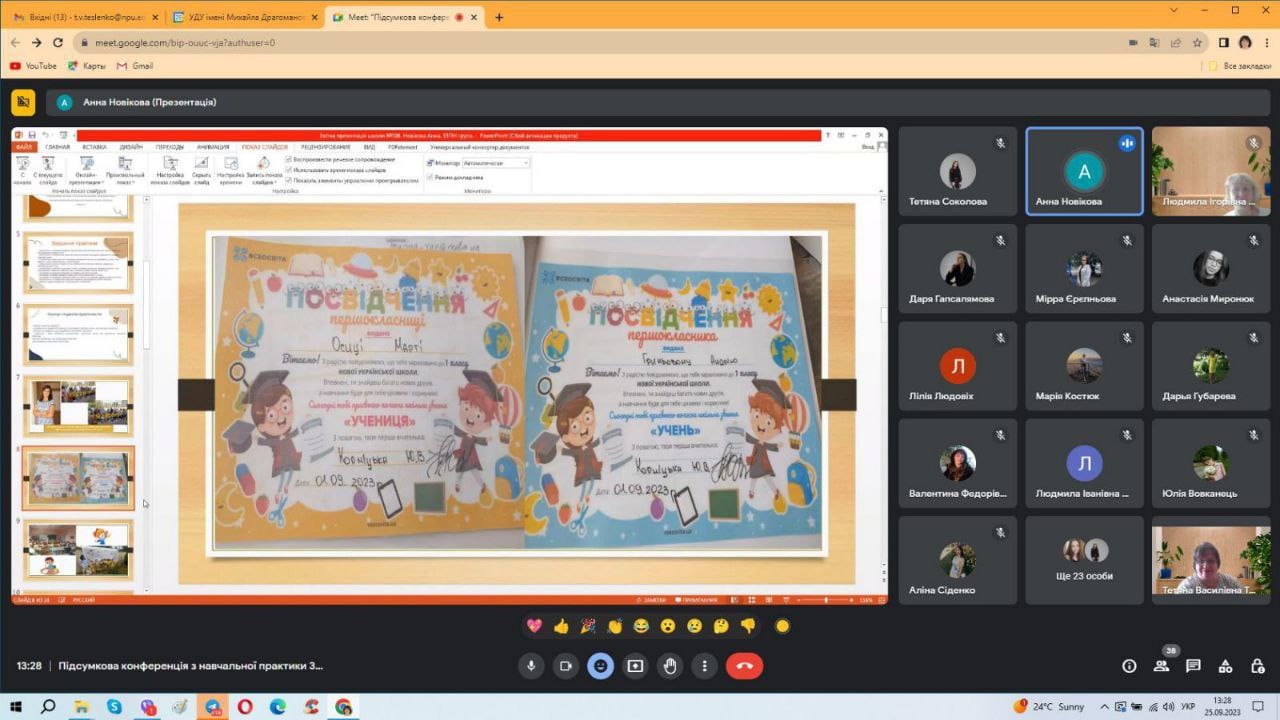Click the 'Настройка показа слайдов' ribbon icon
This screenshot has width=1280, height=720.
click(169, 171)
